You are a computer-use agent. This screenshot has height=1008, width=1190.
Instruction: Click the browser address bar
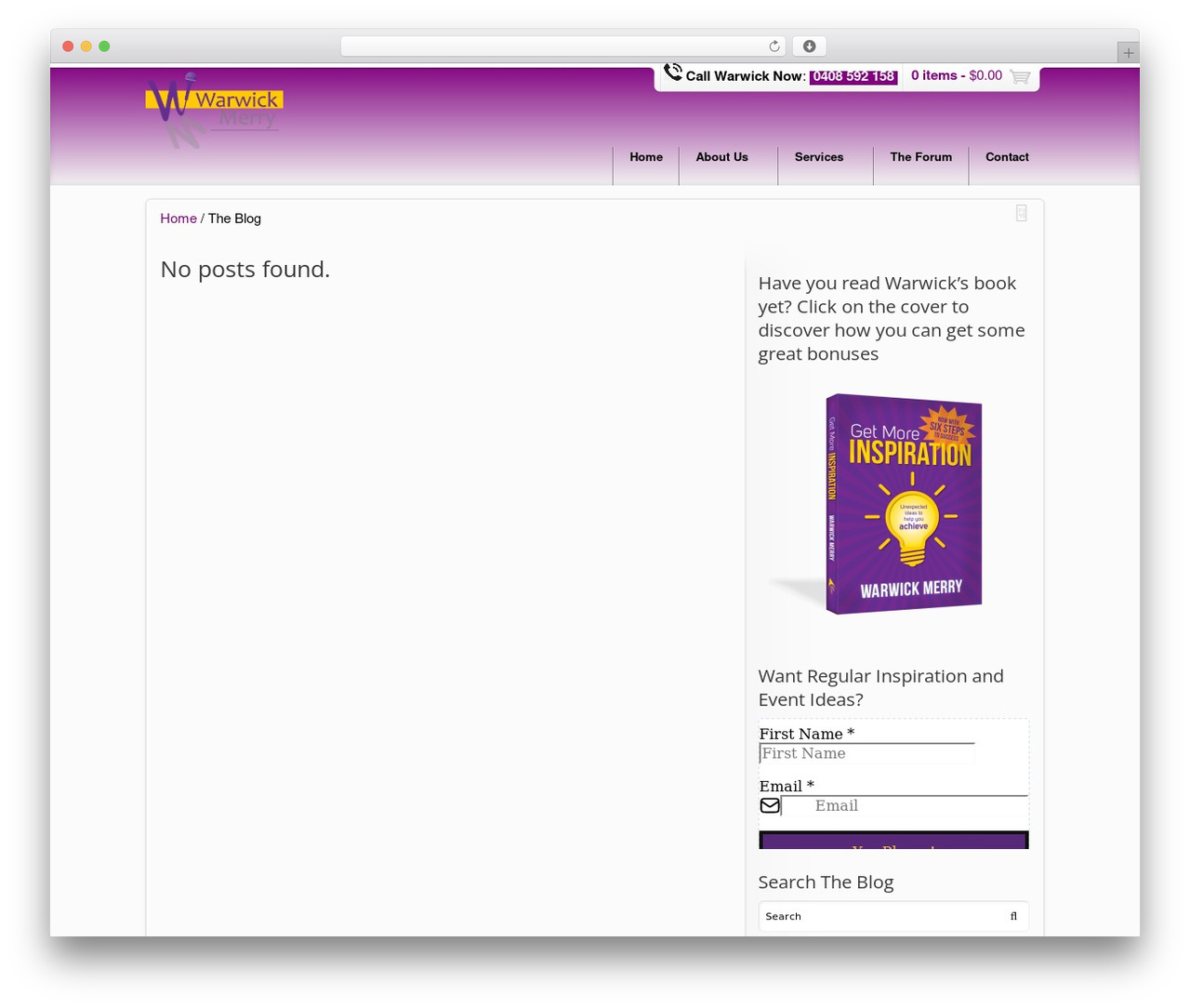click(563, 46)
